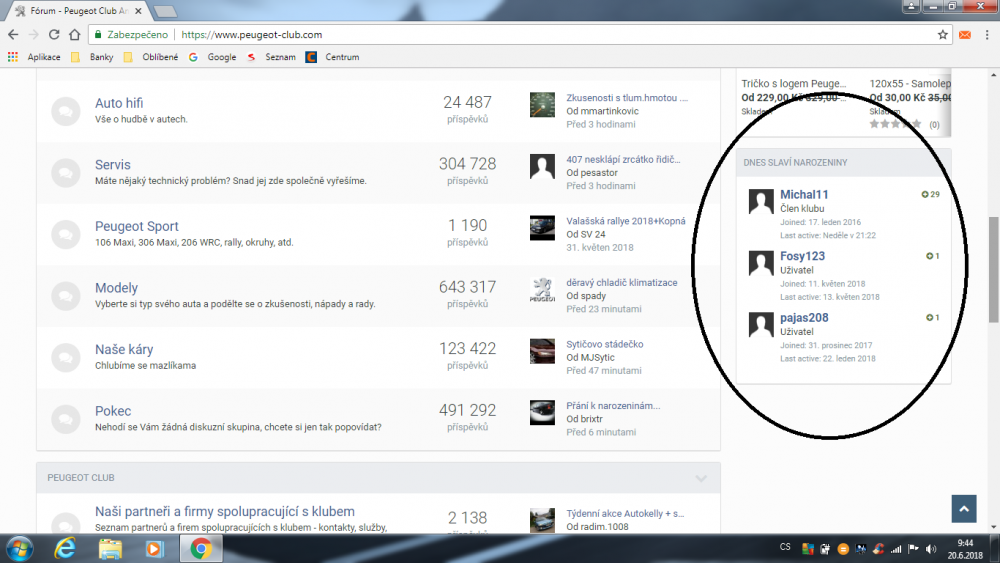
Task: Open Naši partneři a firmy forum
Action: point(224,511)
